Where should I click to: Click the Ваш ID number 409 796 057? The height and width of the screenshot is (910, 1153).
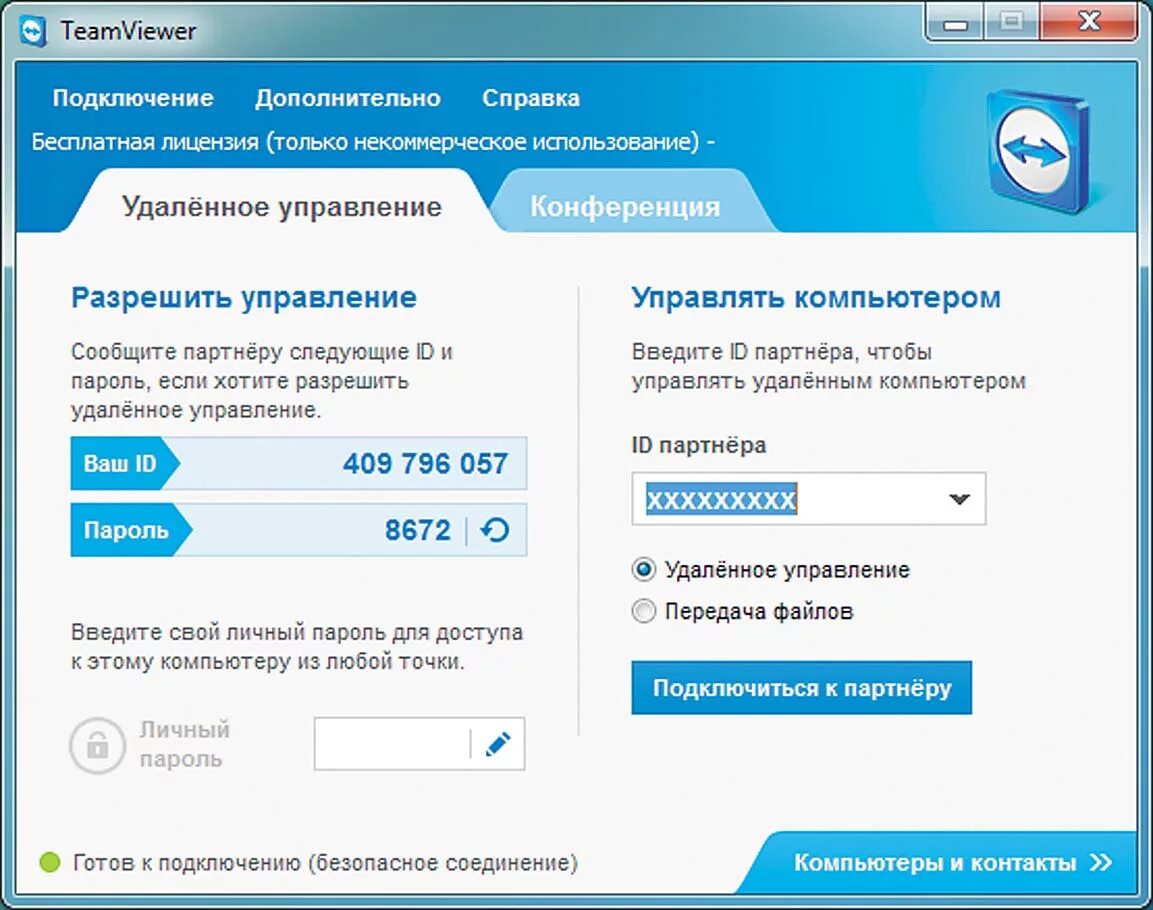tap(425, 464)
